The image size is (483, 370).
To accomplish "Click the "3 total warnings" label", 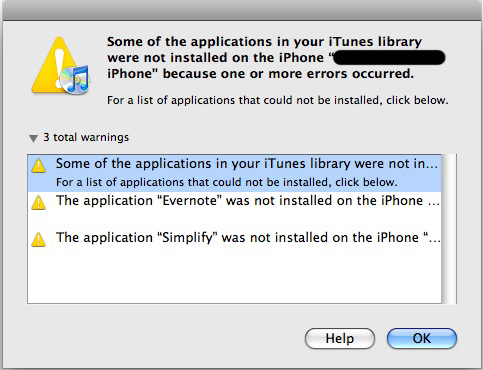I will pyautogui.click(x=86, y=137).
